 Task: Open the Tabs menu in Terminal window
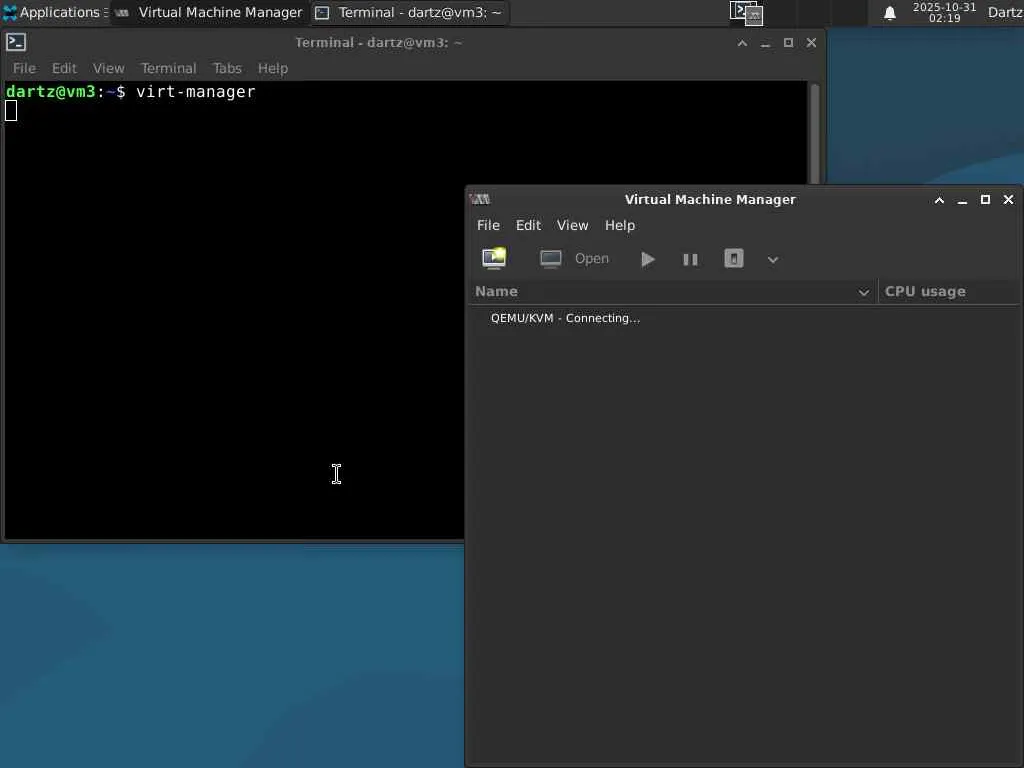[227, 69]
